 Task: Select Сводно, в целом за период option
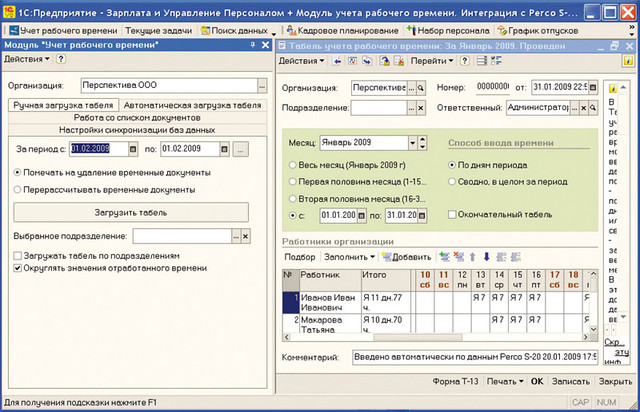pyautogui.click(x=452, y=182)
